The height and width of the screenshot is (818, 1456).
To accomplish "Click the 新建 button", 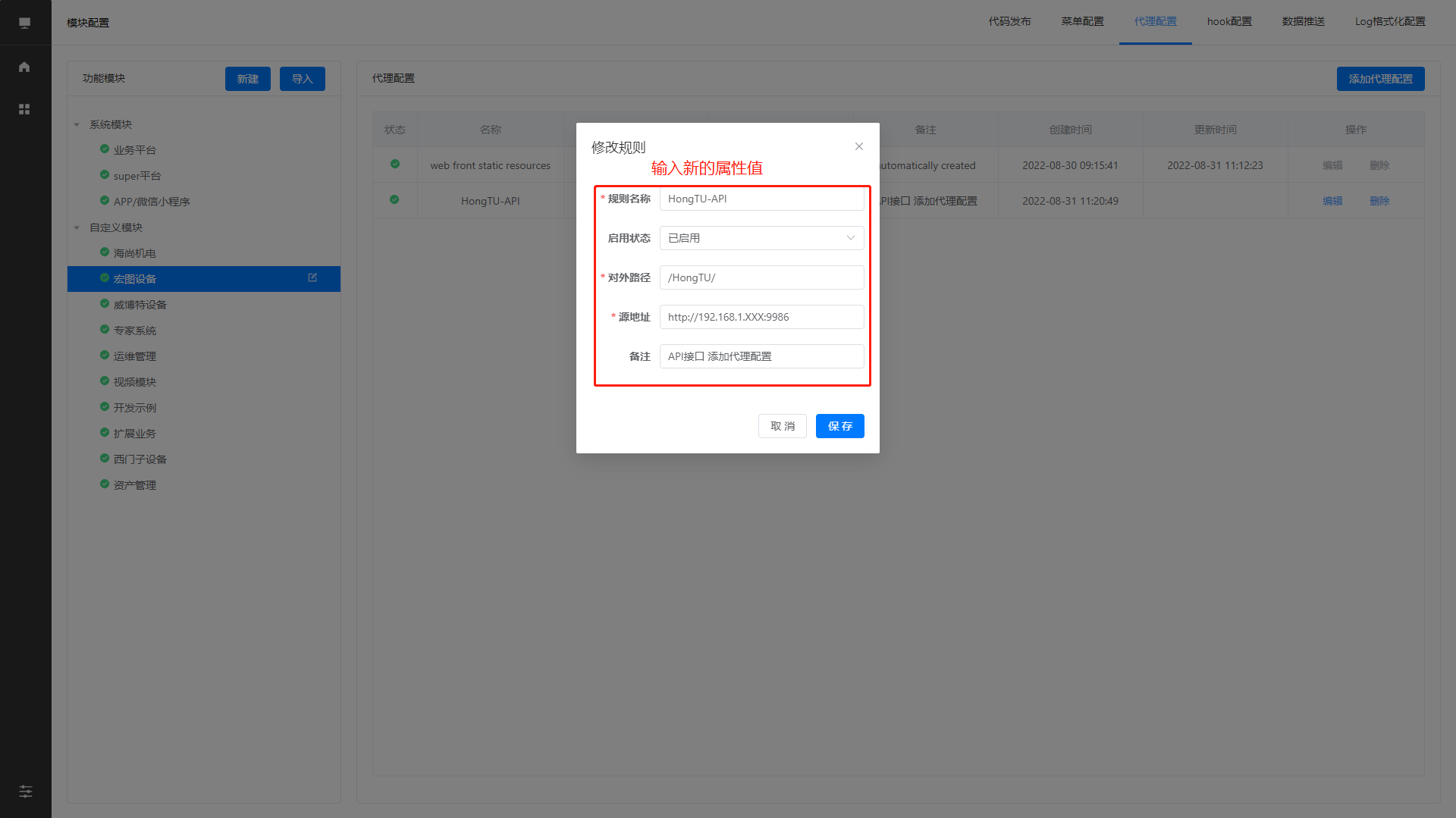I will [x=248, y=79].
